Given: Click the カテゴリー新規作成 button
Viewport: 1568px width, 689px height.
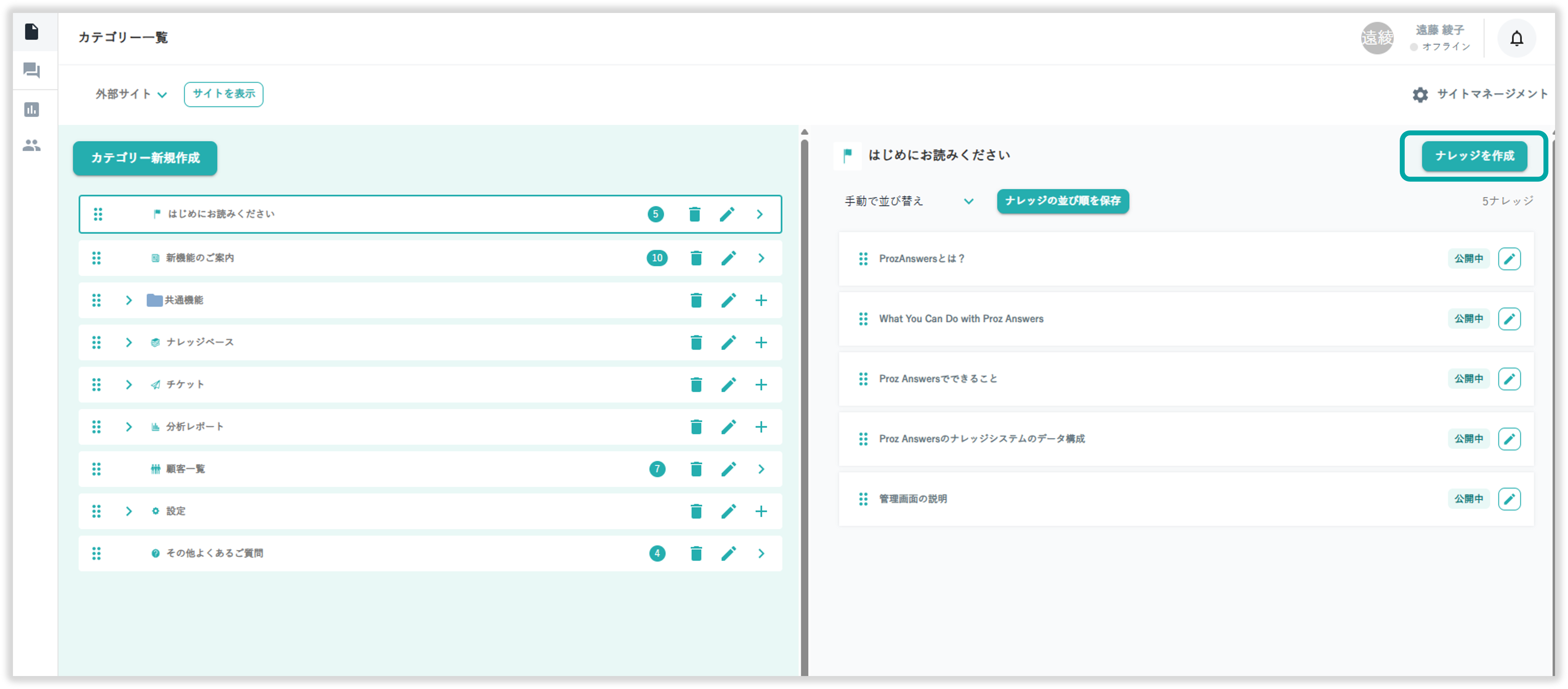Looking at the screenshot, I should tap(145, 158).
